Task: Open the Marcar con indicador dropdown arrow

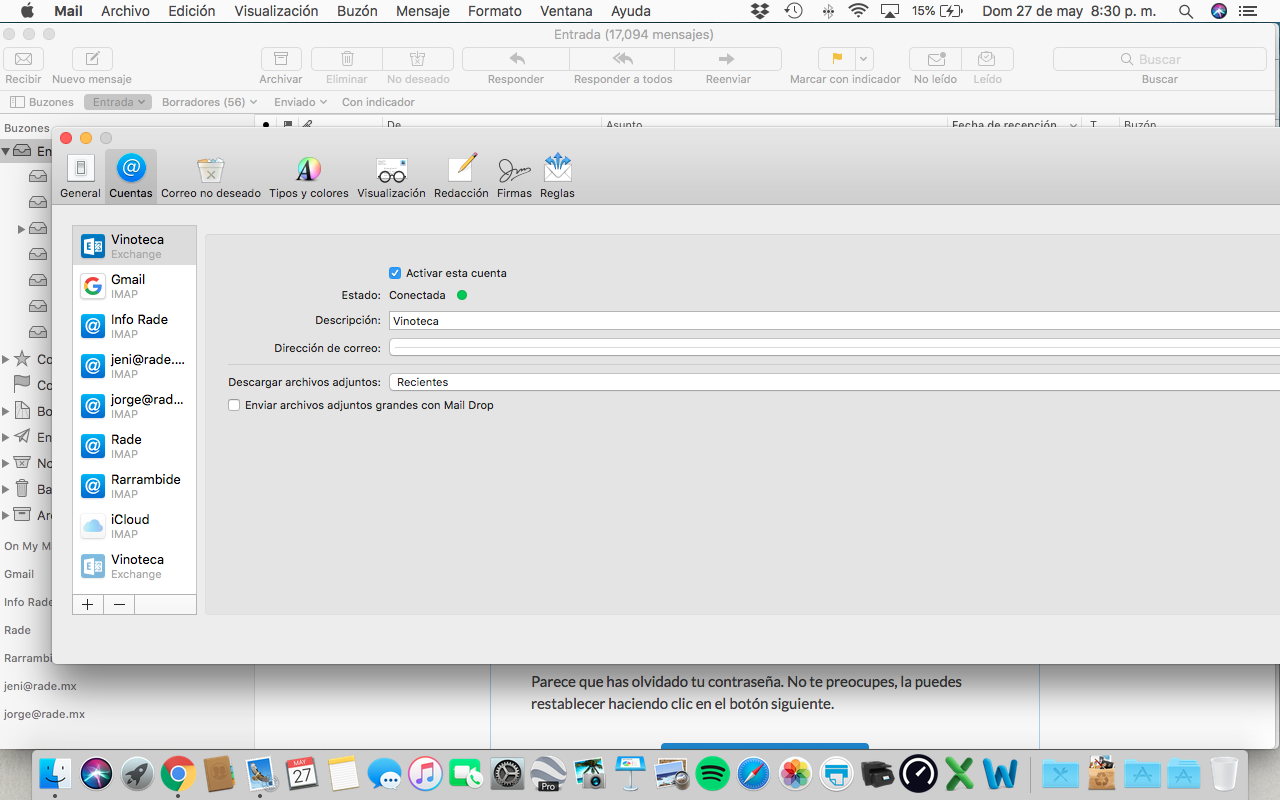Action: point(864,59)
